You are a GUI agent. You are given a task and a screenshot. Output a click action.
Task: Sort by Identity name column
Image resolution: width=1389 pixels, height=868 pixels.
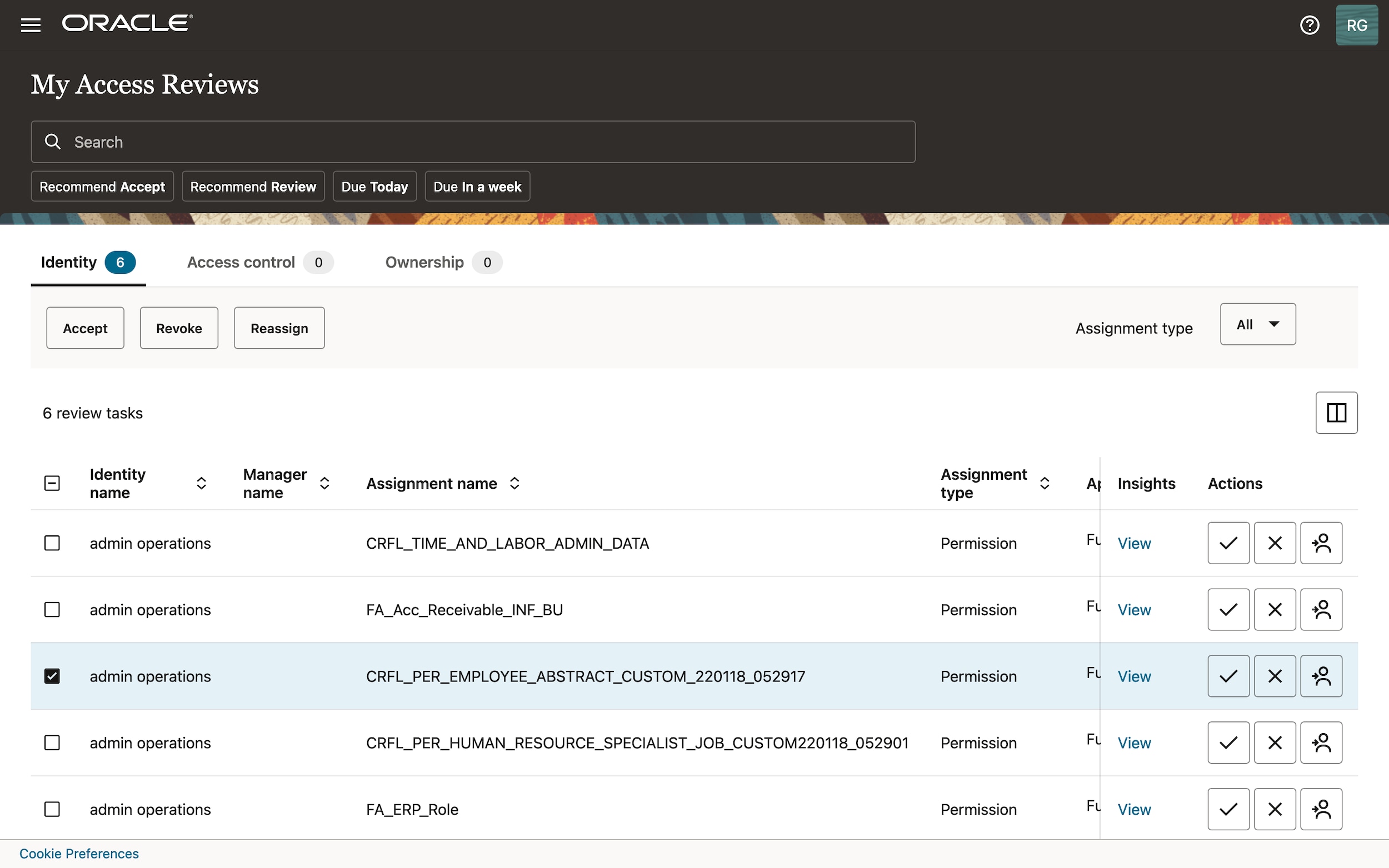(201, 483)
